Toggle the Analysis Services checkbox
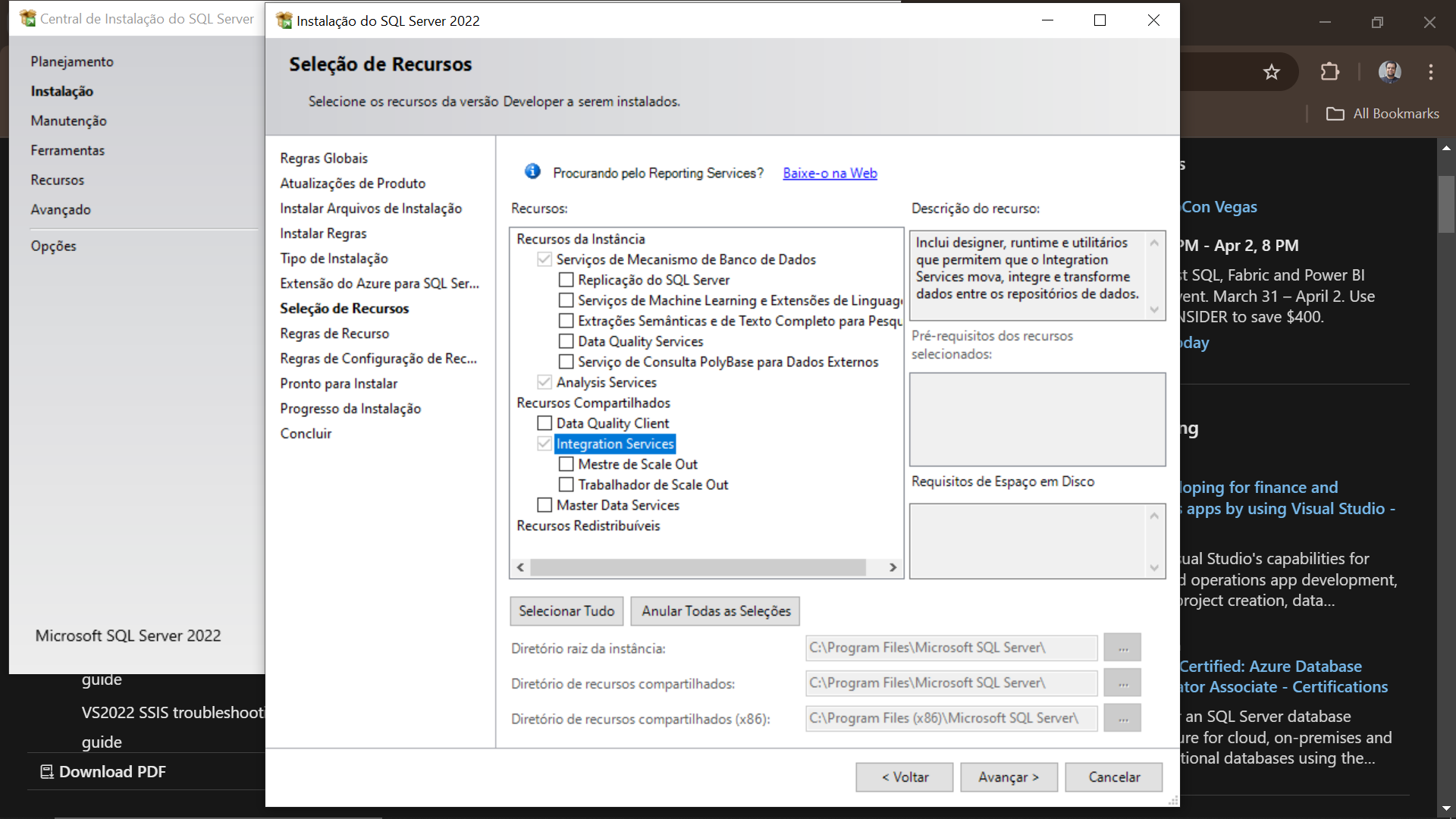 [x=544, y=382]
